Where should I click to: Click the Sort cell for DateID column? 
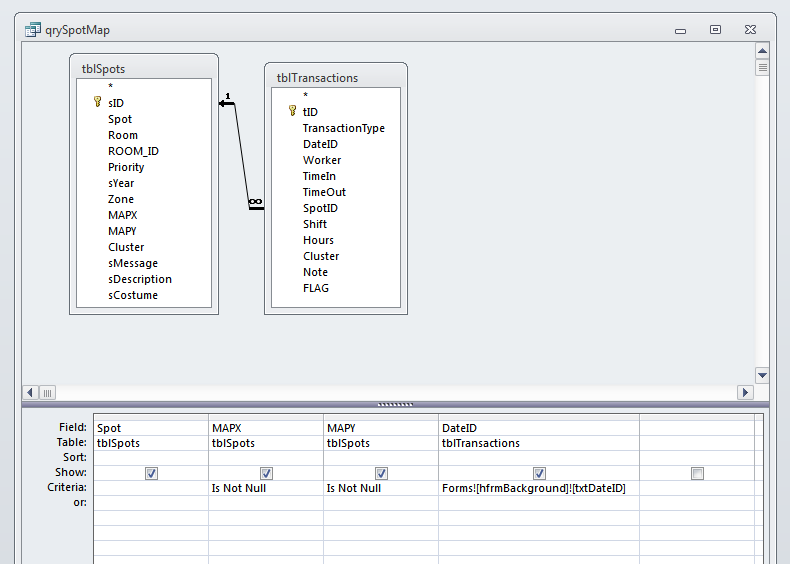coord(539,458)
